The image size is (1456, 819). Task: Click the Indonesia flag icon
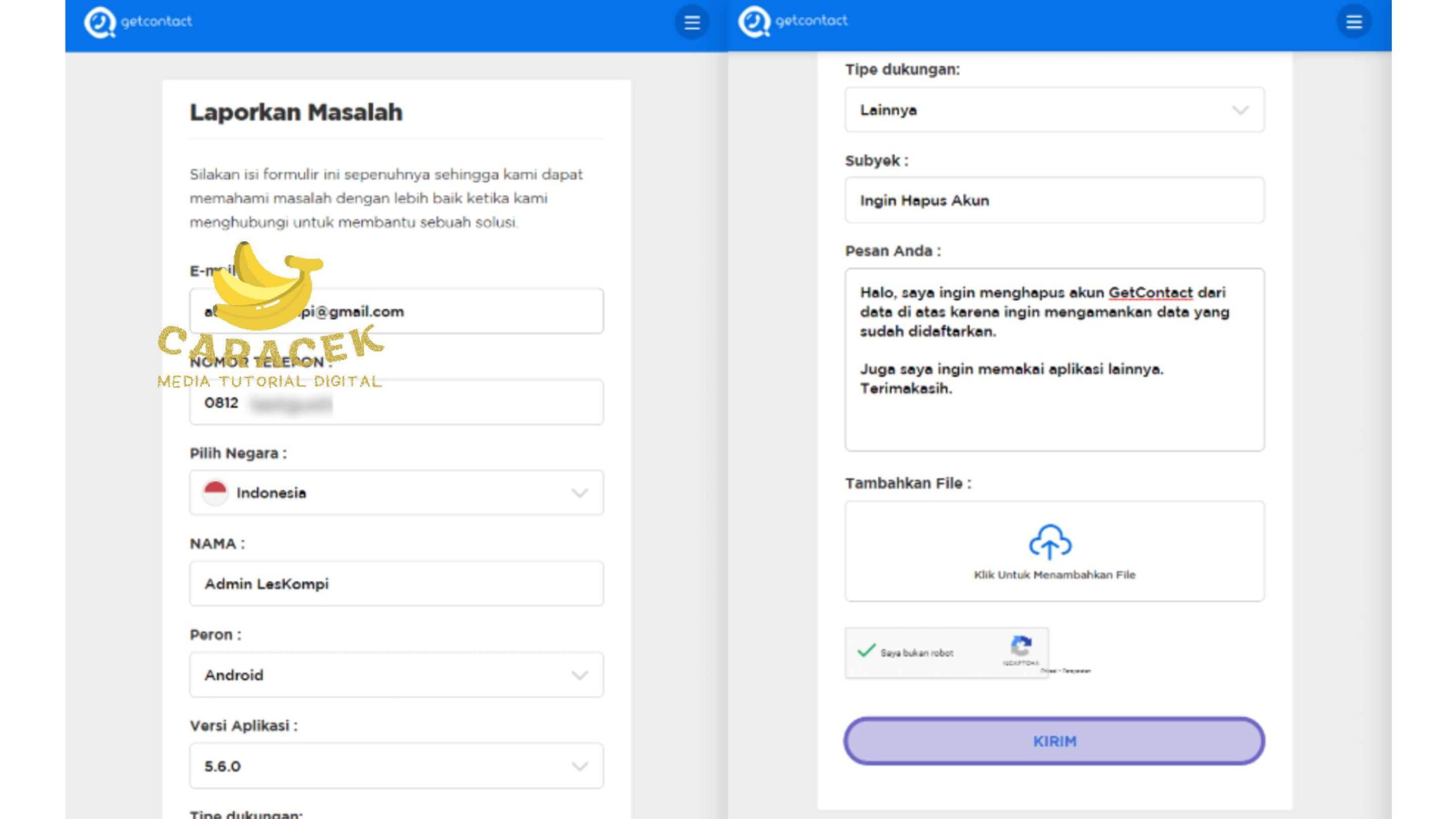pos(215,493)
